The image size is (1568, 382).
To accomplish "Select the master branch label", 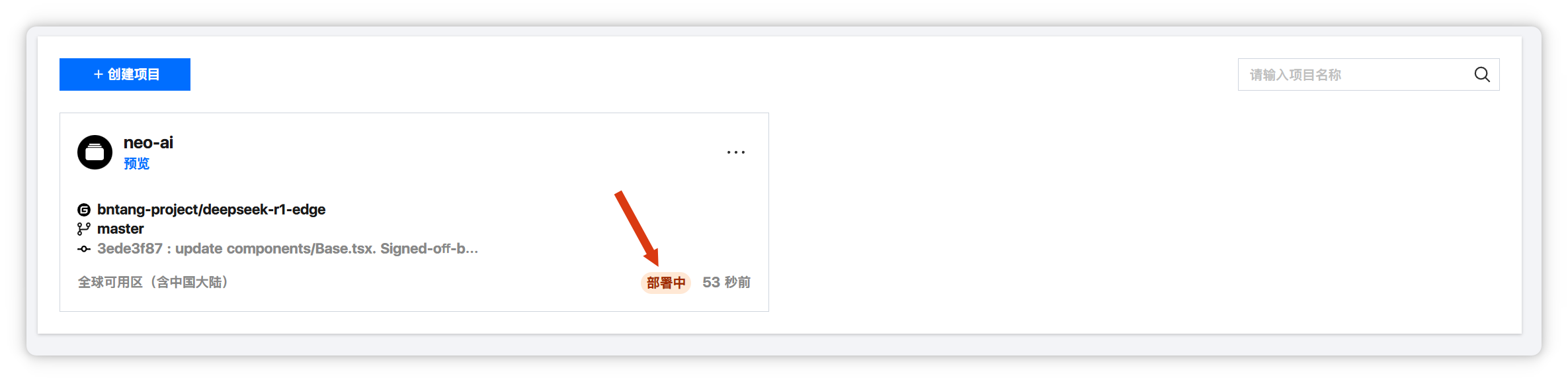I will [x=120, y=228].
